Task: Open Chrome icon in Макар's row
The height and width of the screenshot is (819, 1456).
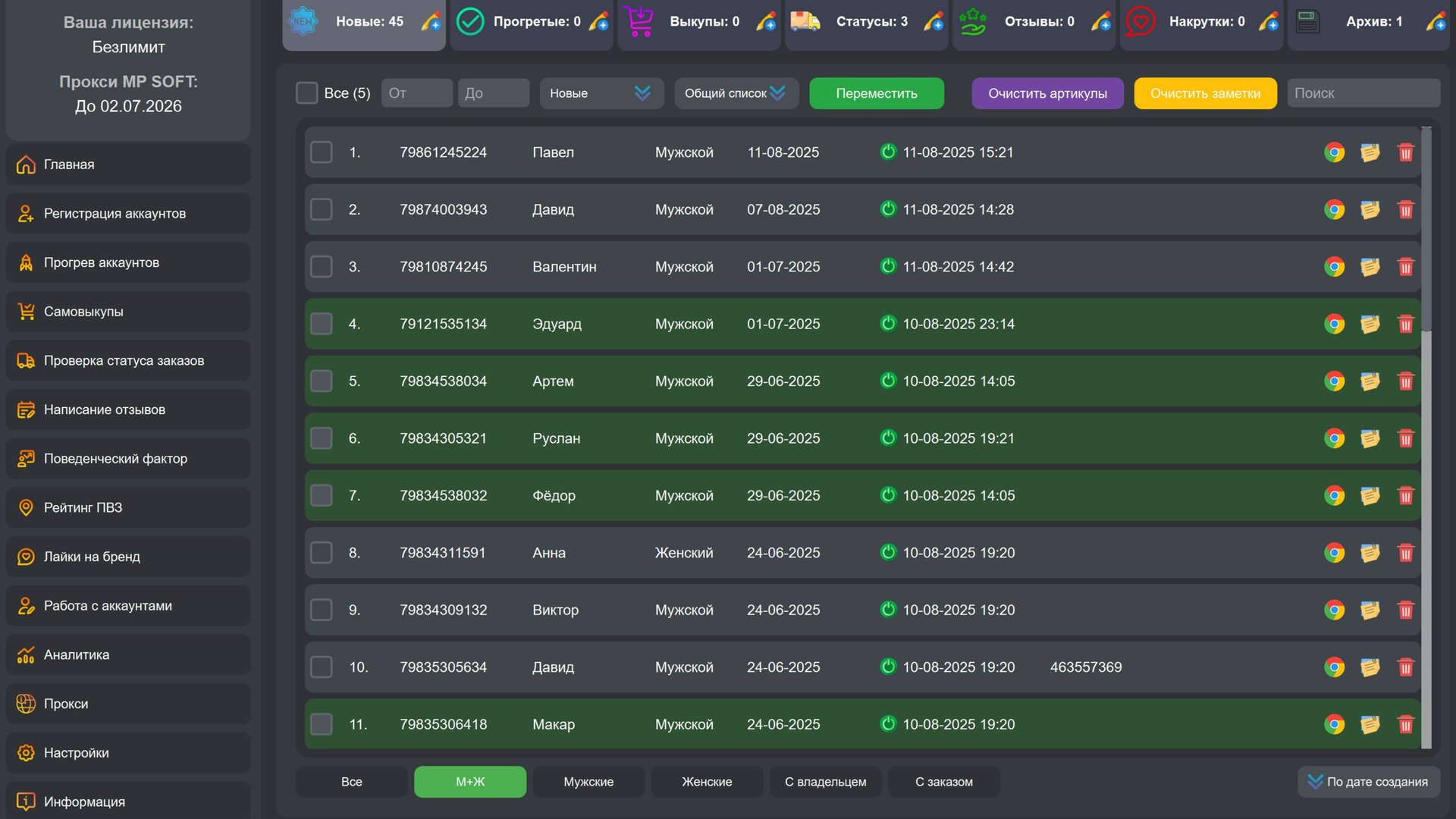Action: coord(1334,724)
